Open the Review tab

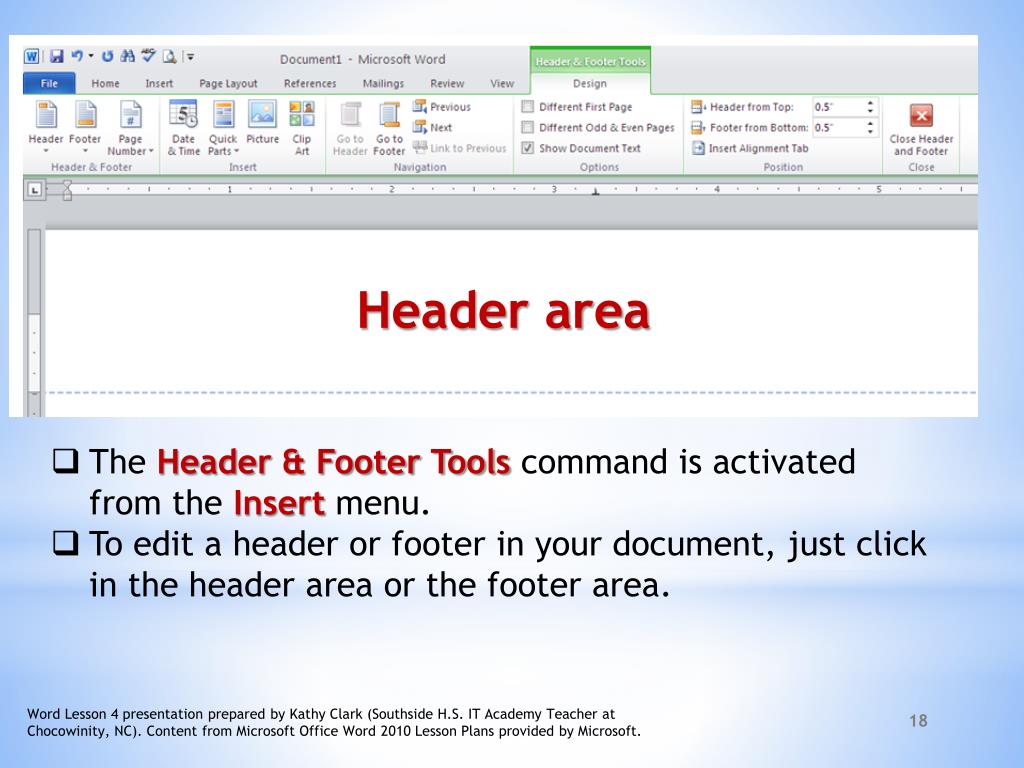(x=447, y=84)
